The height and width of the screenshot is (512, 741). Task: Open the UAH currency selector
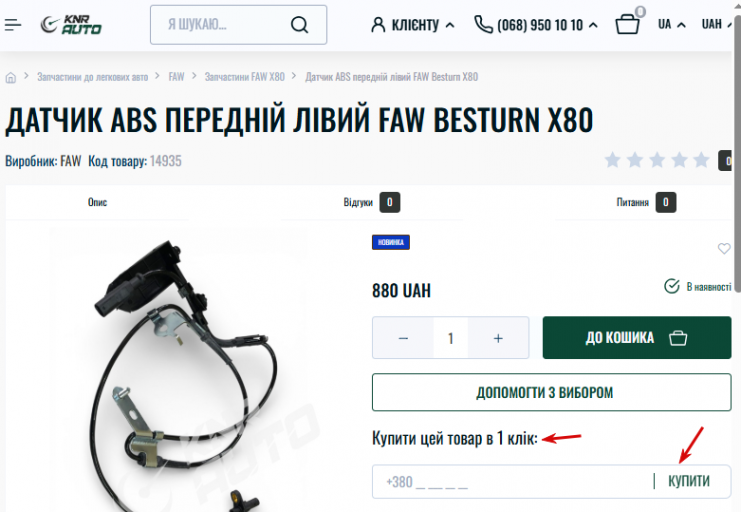pyautogui.click(x=716, y=24)
